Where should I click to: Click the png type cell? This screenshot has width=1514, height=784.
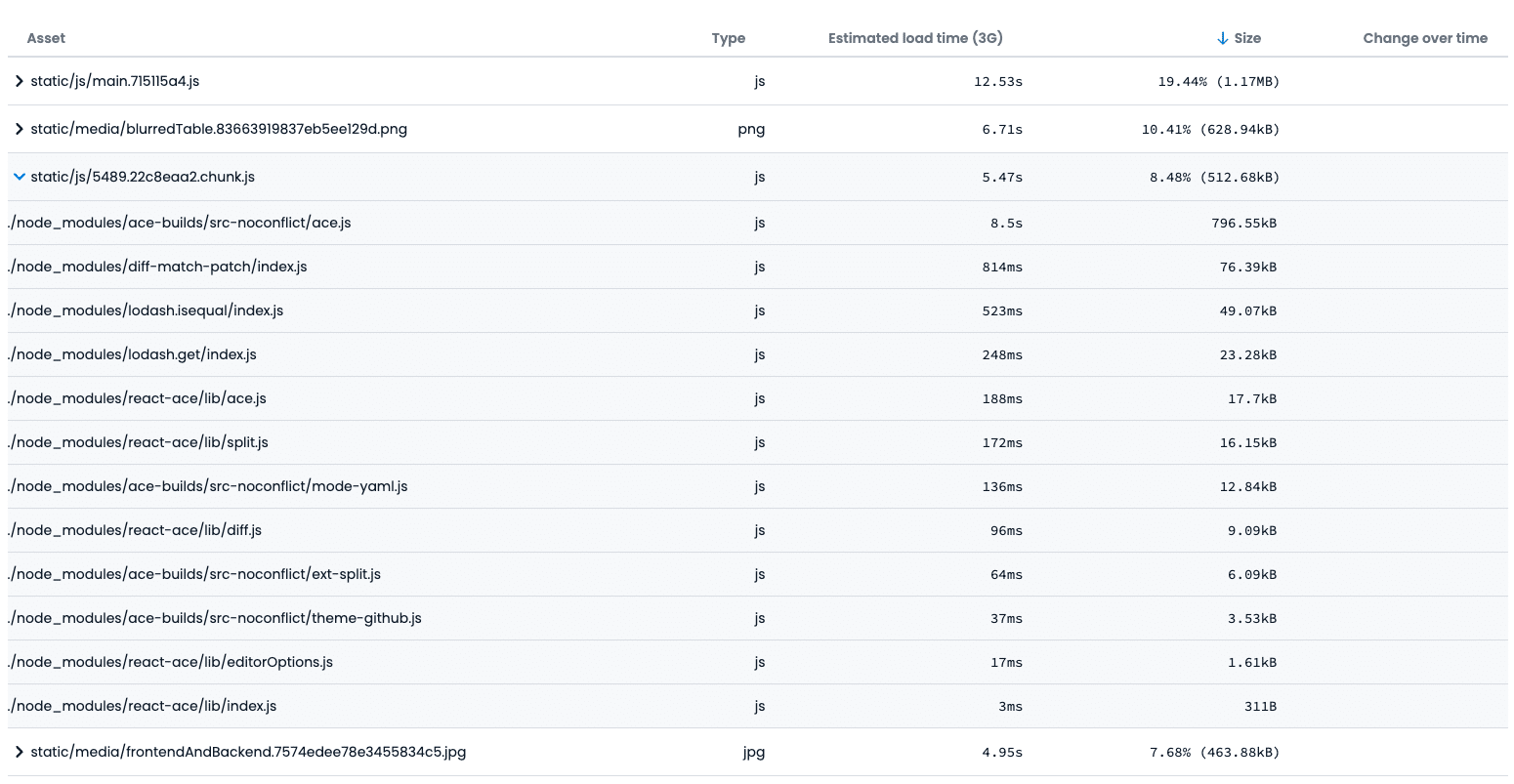pos(751,129)
